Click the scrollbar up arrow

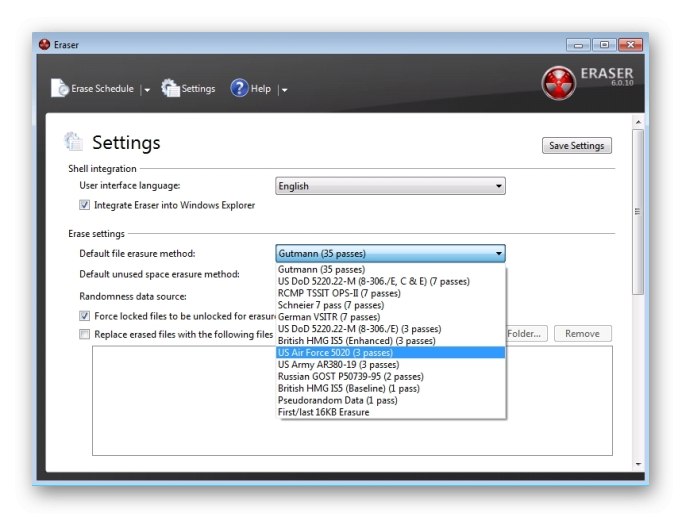(x=638, y=122)
